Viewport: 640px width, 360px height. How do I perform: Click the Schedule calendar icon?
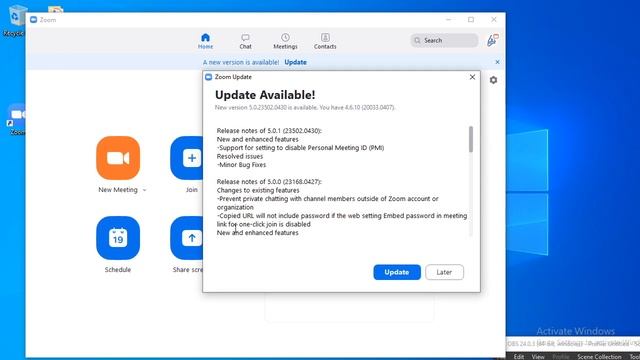pos(118,238)
